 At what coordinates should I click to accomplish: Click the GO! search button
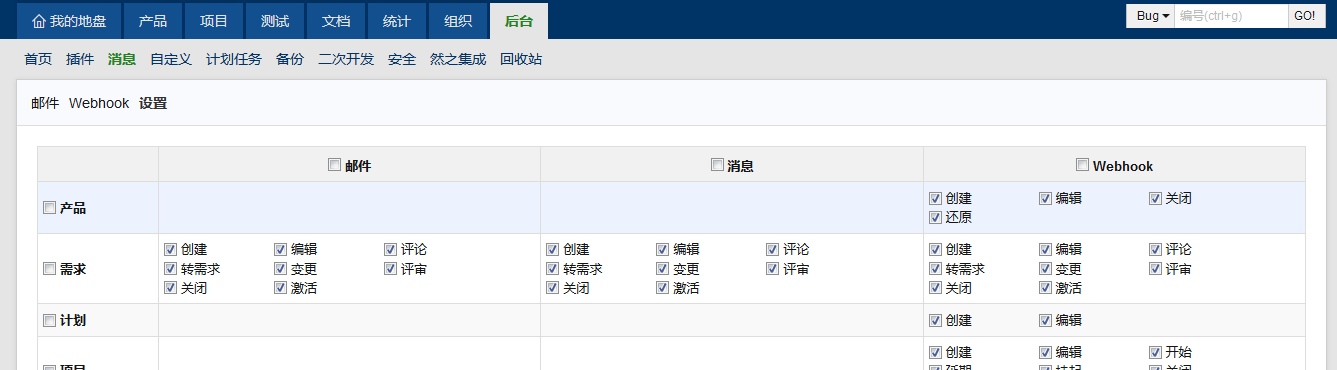(x=1306, y=16)
